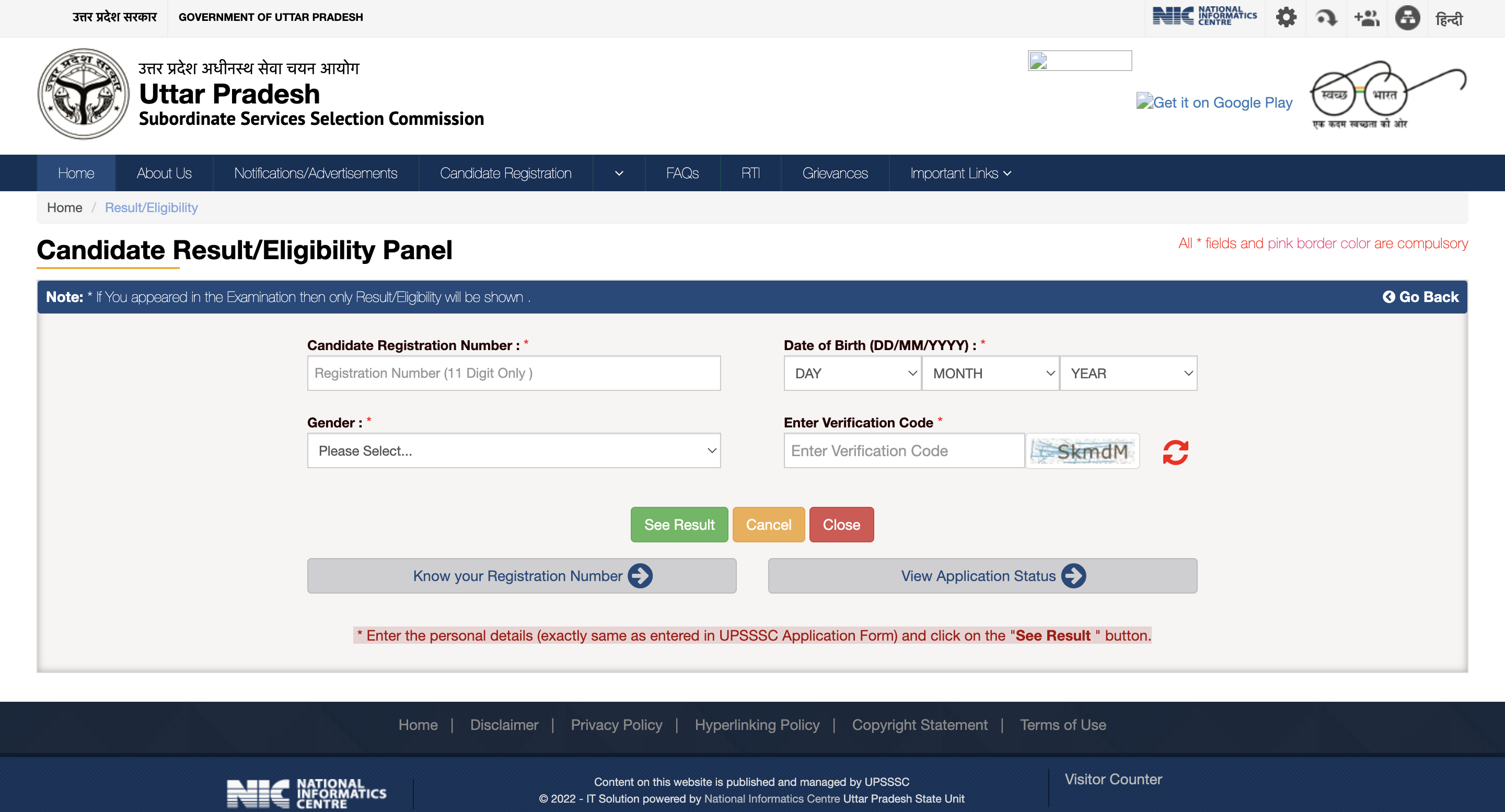
Task: Expand the Important Links menu
Action: click(960, 173)
